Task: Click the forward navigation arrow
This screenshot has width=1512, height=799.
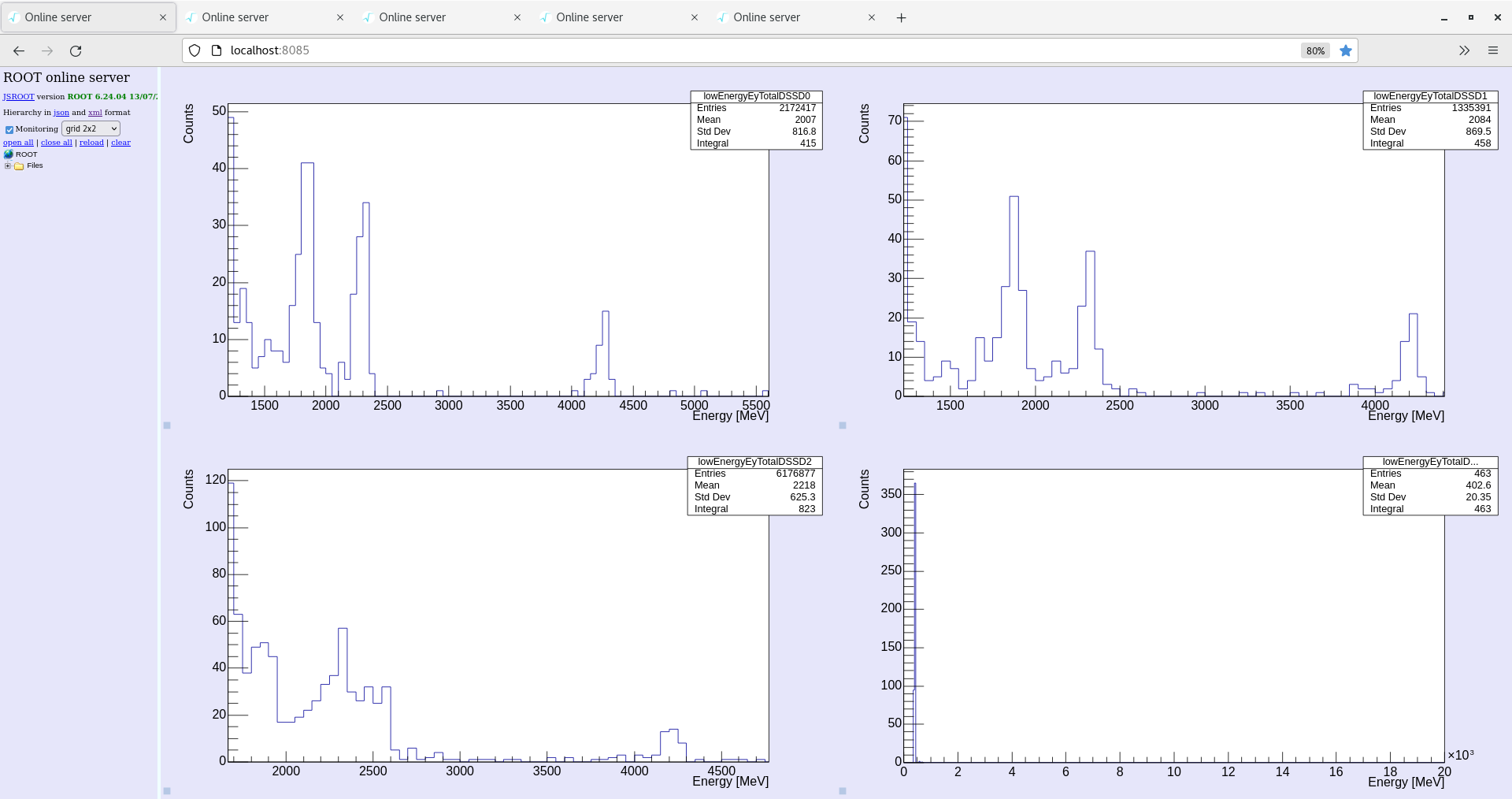Action: point(46,50)
